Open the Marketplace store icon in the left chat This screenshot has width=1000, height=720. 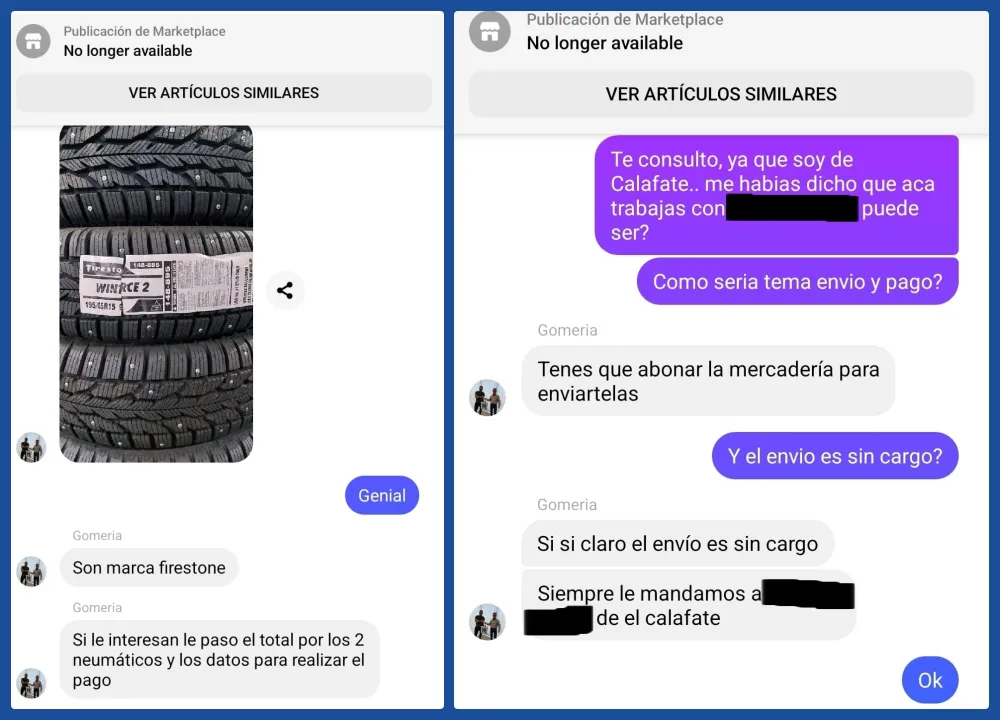point(33,41)
